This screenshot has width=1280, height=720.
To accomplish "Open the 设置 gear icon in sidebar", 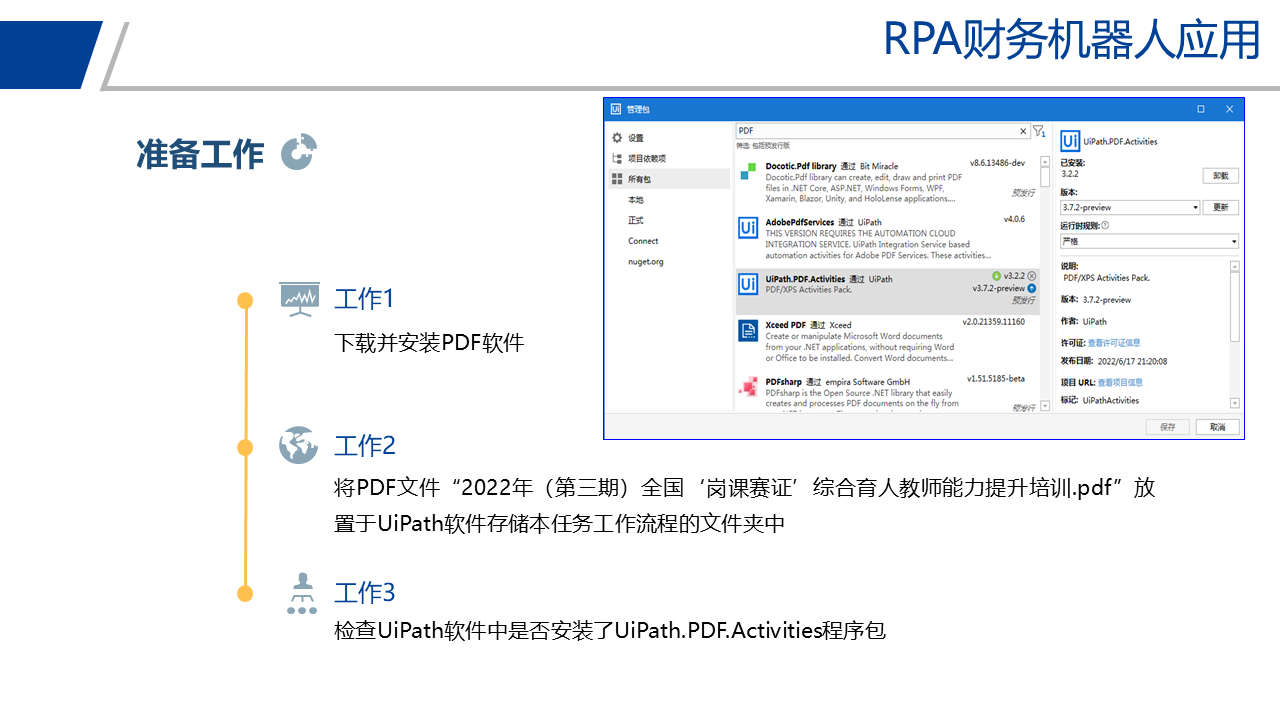I will [617, 138].
